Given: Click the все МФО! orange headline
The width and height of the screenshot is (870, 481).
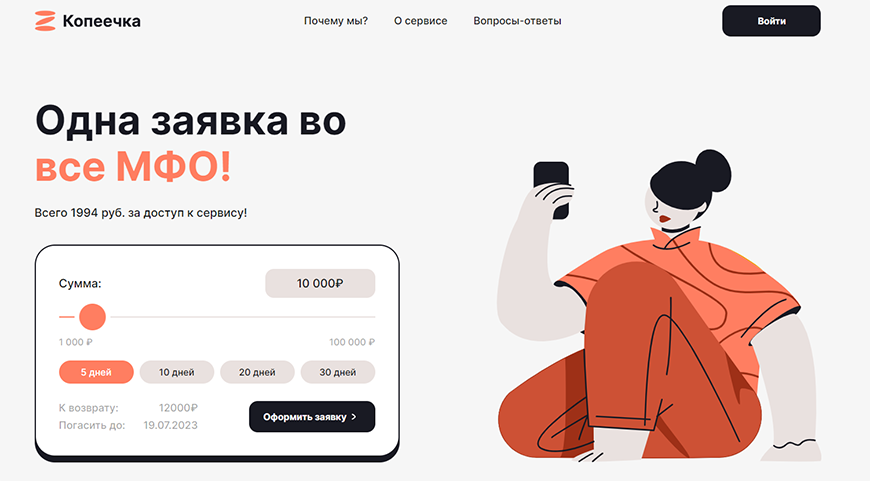Looking at the screenshot, I should click(133, 167).
